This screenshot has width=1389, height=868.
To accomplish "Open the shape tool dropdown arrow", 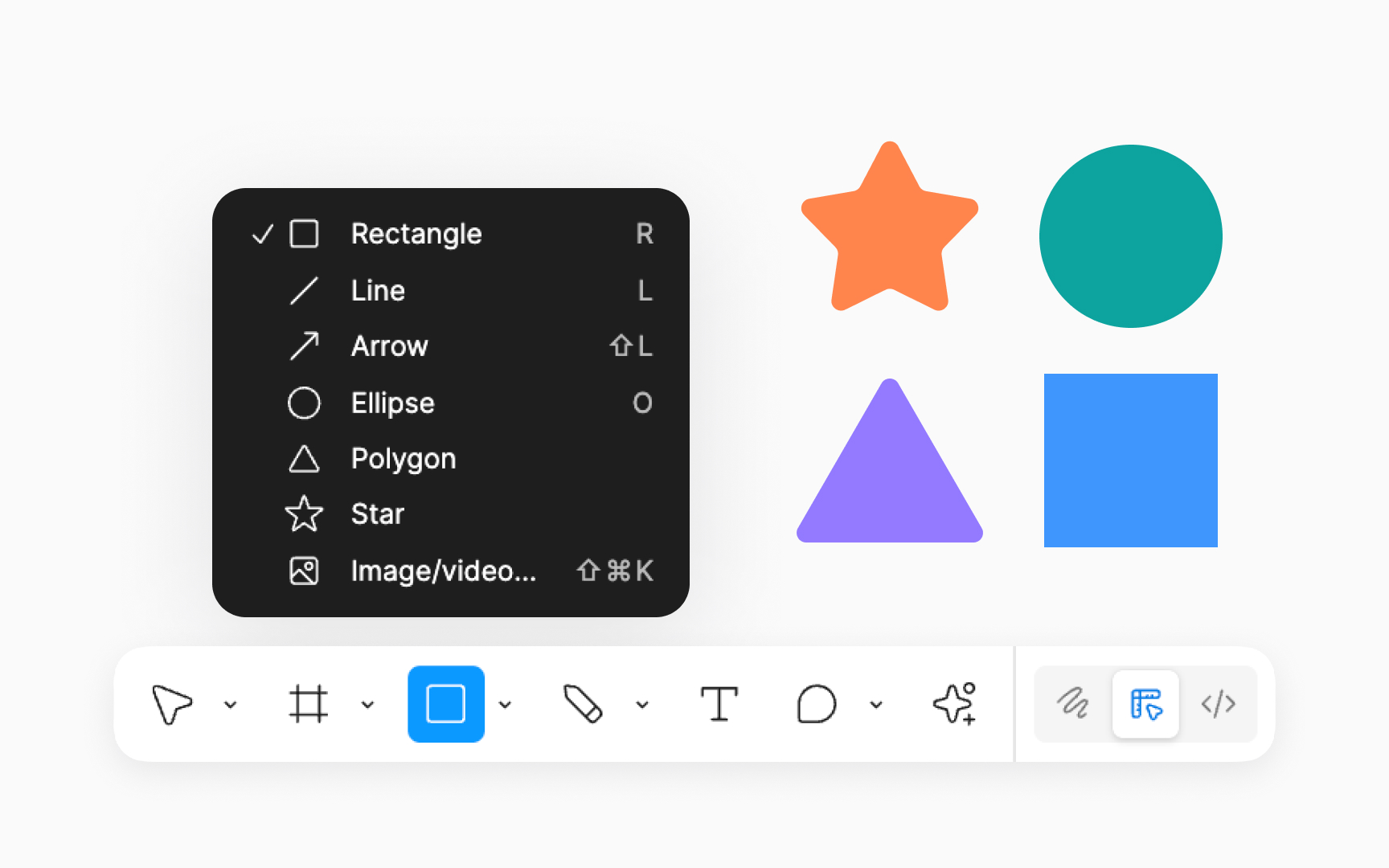I will click(506, 704).
